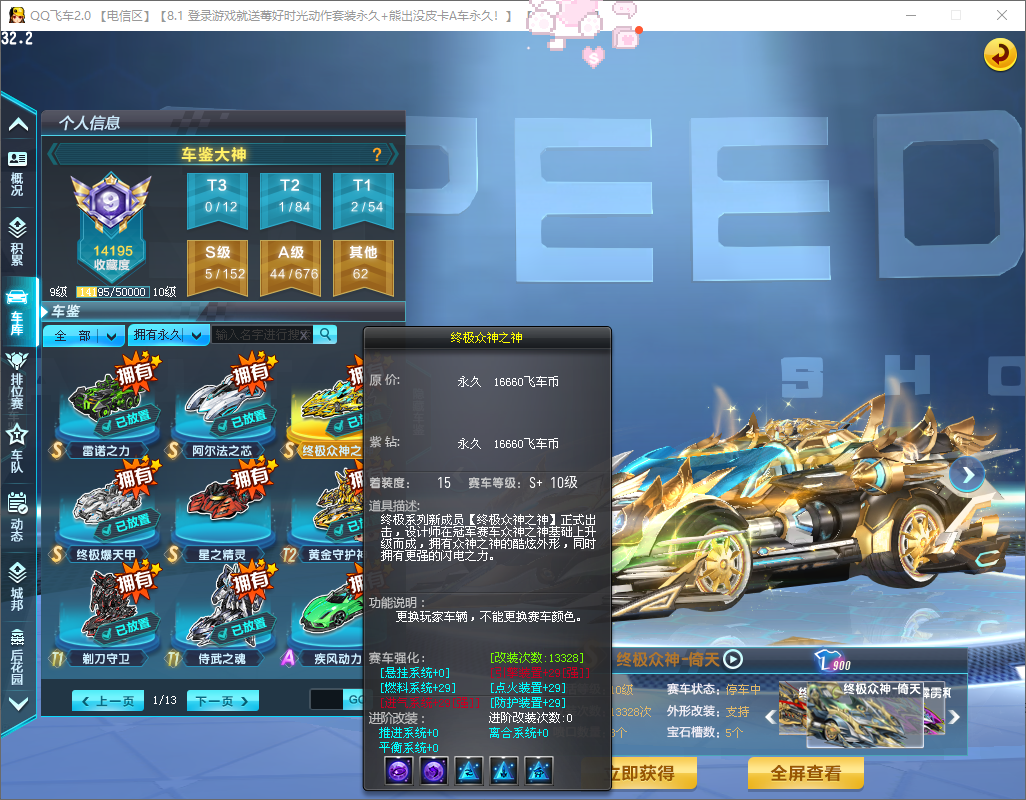Select the T1 category tile
The width and height of the screenshot is (1026, 800).
(363, 200)
